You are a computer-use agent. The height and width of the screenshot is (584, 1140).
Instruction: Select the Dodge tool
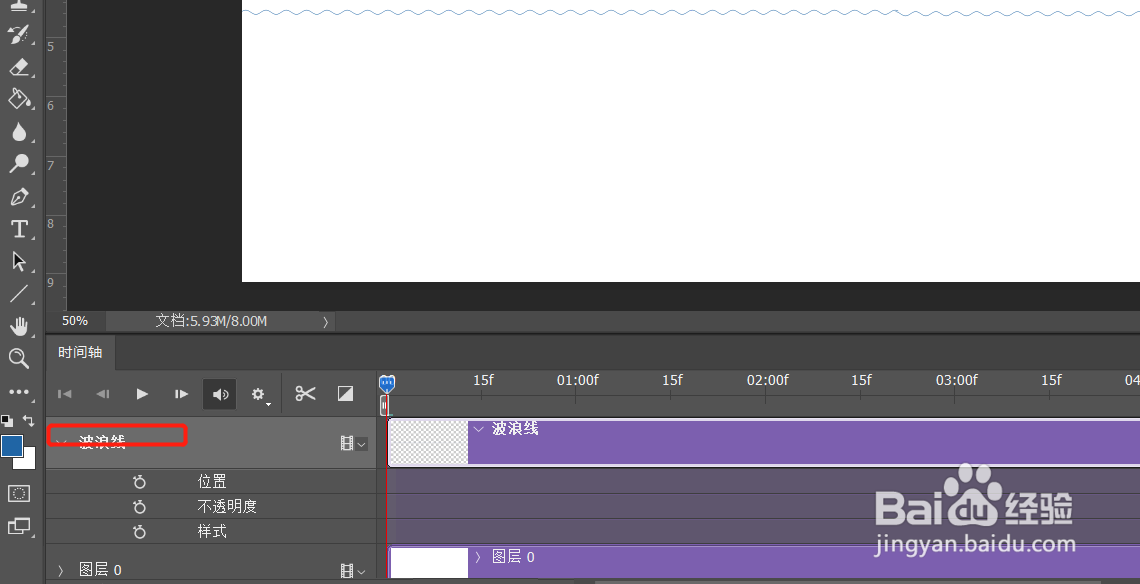click(19, 164)
